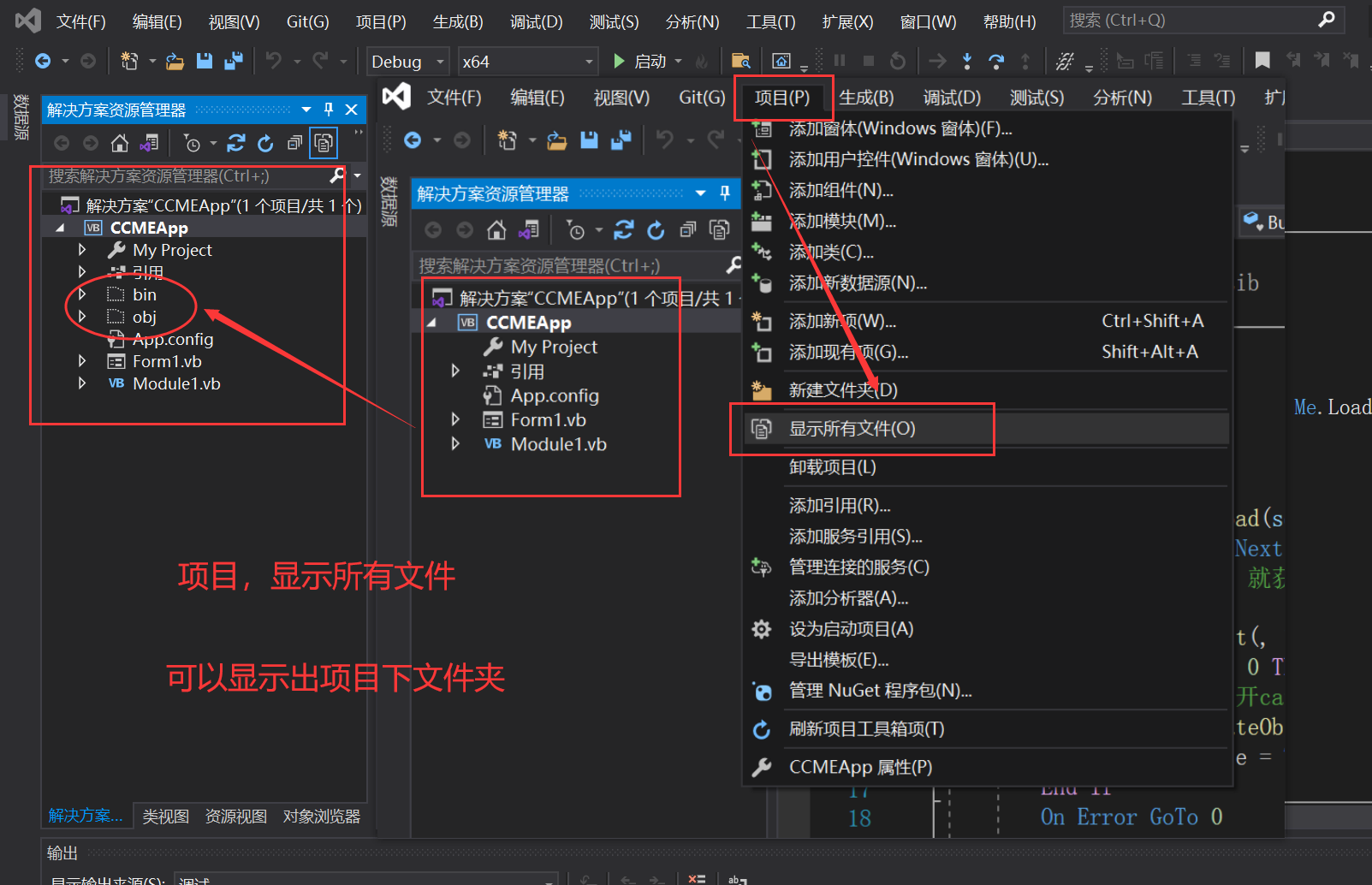The image size is (1372, 885).
Task: Open 工具(T) in the top main menu bar
Action: [x=770, y=21]
